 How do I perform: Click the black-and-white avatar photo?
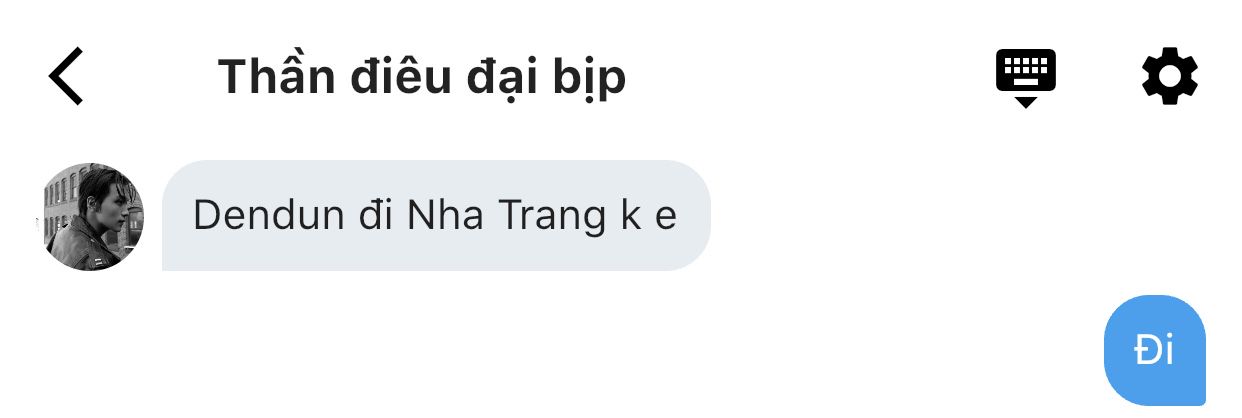(92, 216)
